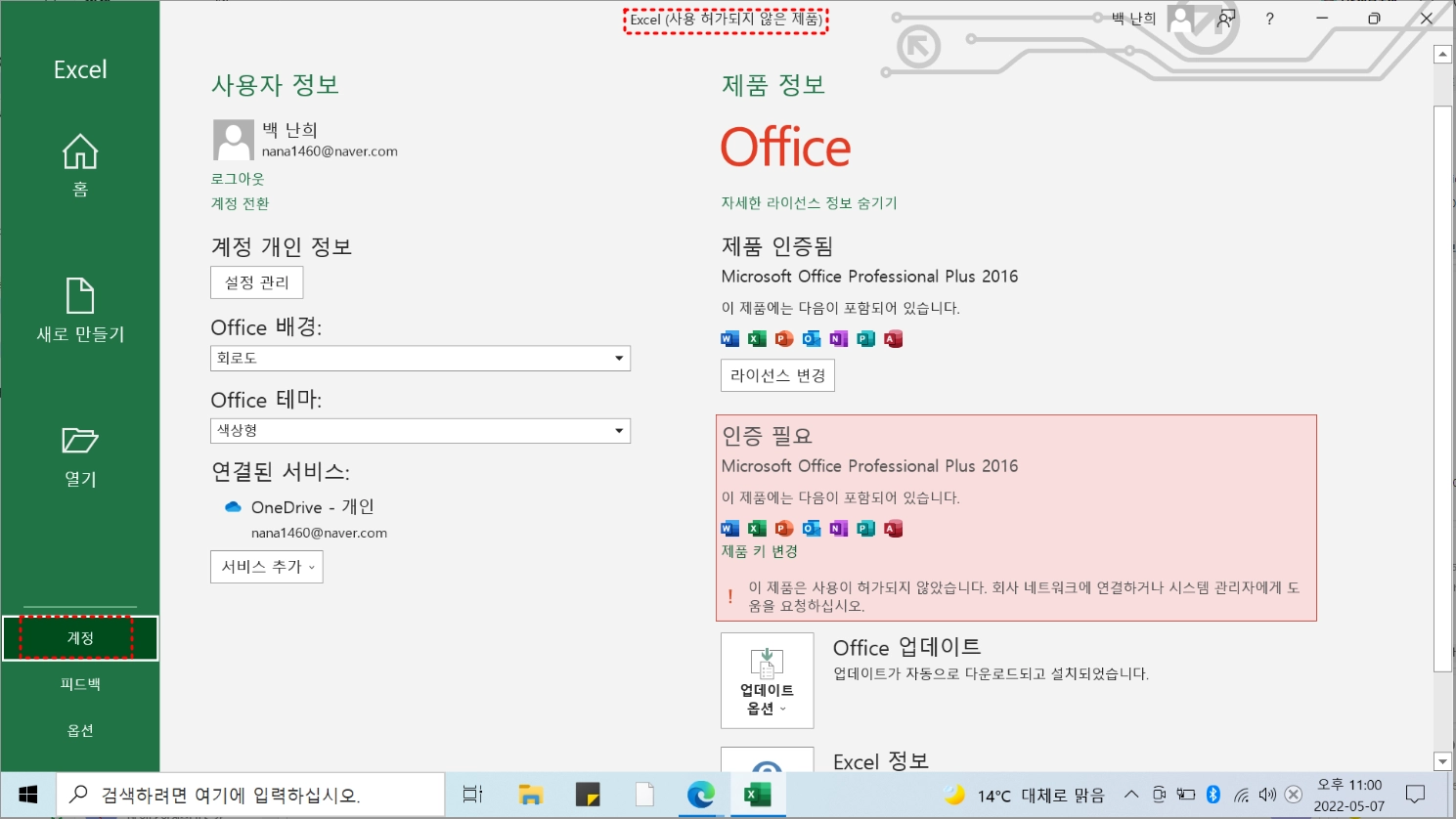Click the Access icon in the 인증 필요 box

[x=894, y=529]
